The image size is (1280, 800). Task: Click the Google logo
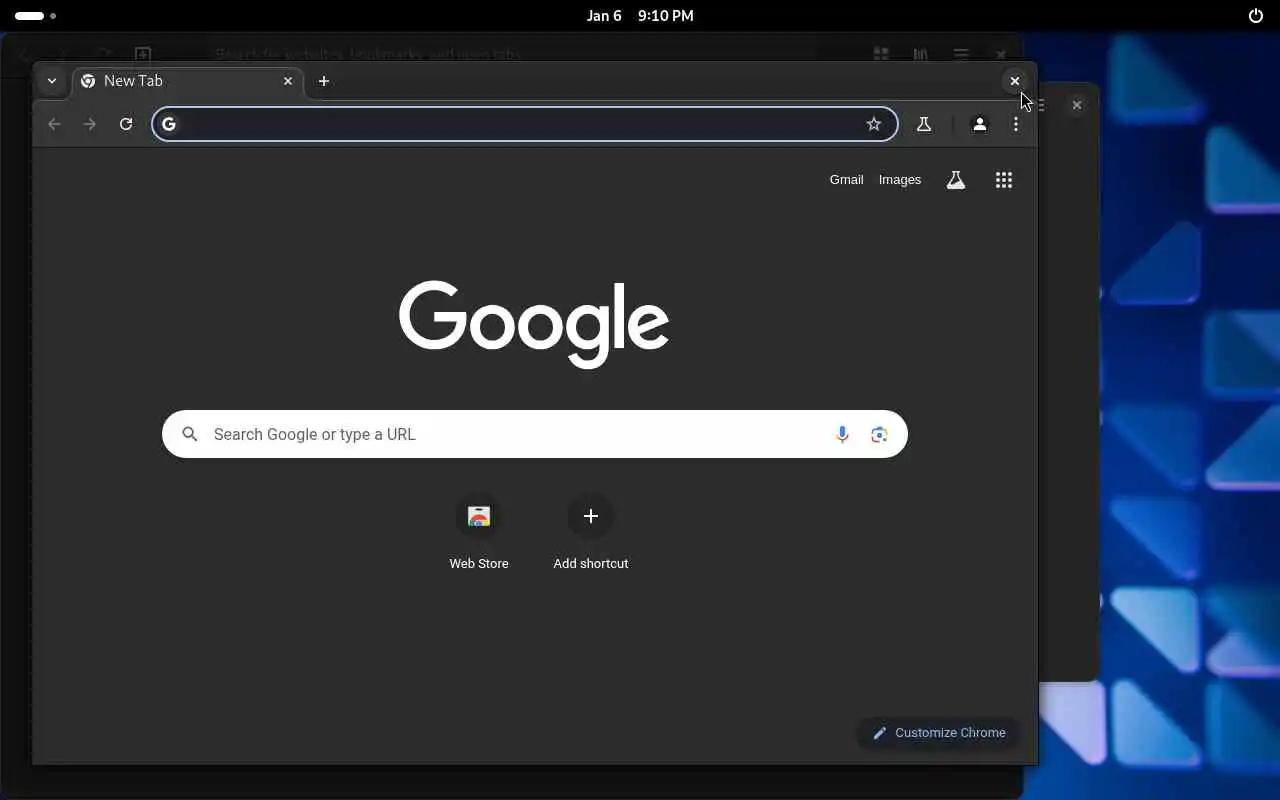pos(534,324)
